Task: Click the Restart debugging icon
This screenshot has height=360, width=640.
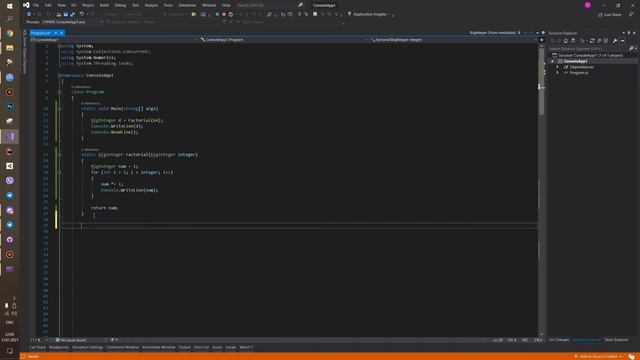Action: (231, 14)
